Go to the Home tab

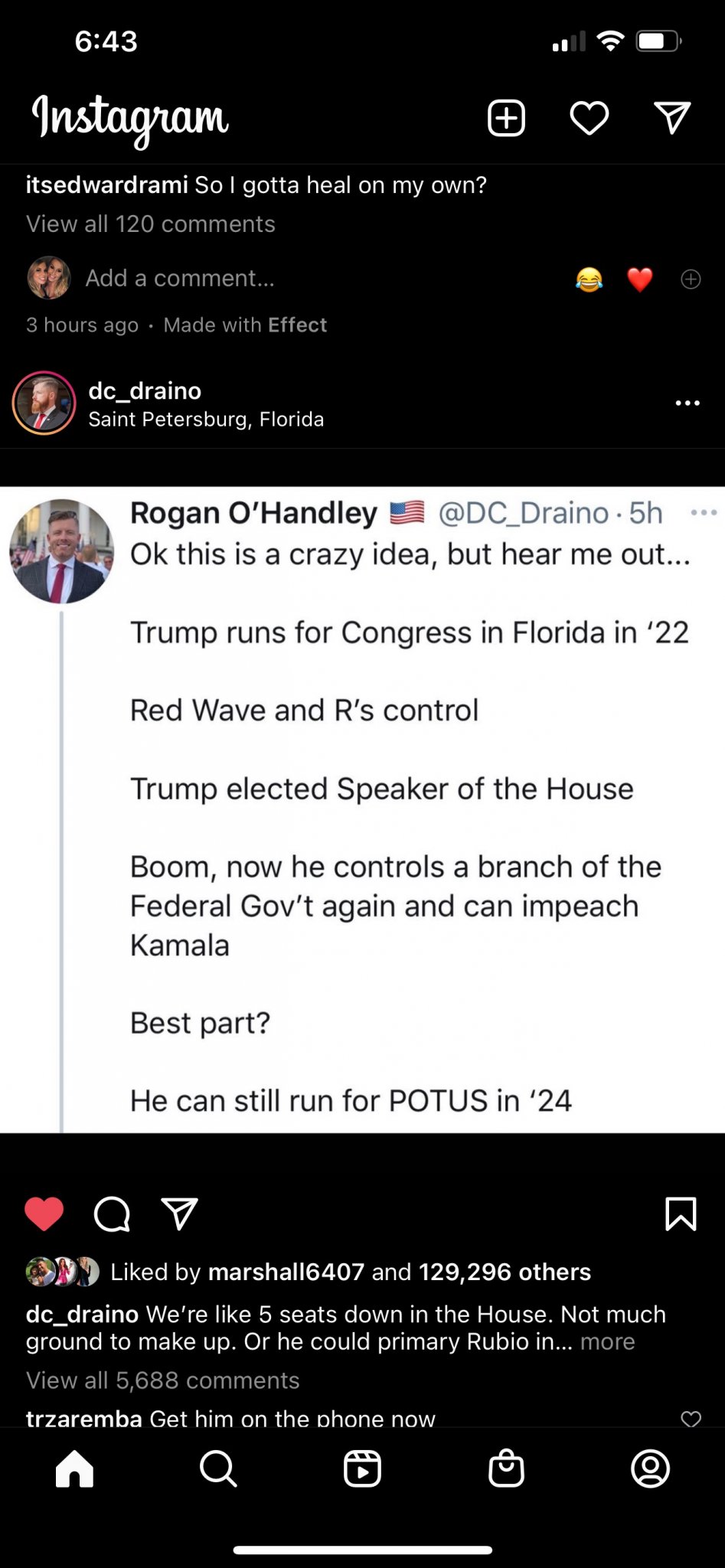pyautogui.click(x=74, y=1468)
